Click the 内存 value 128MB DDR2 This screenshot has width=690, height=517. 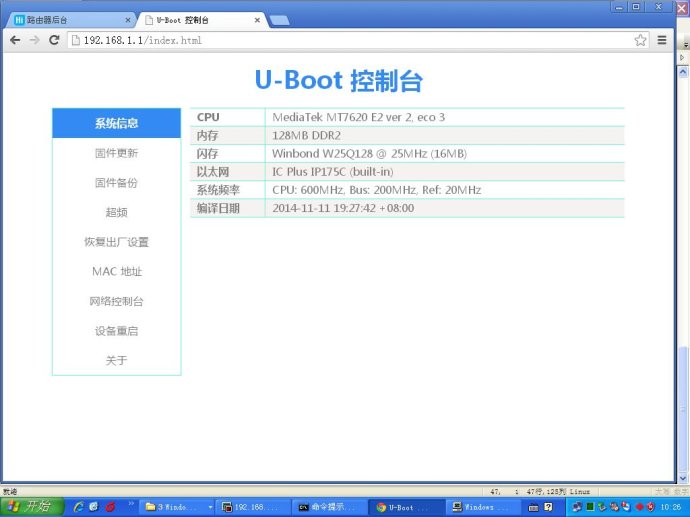pos(306,136)
